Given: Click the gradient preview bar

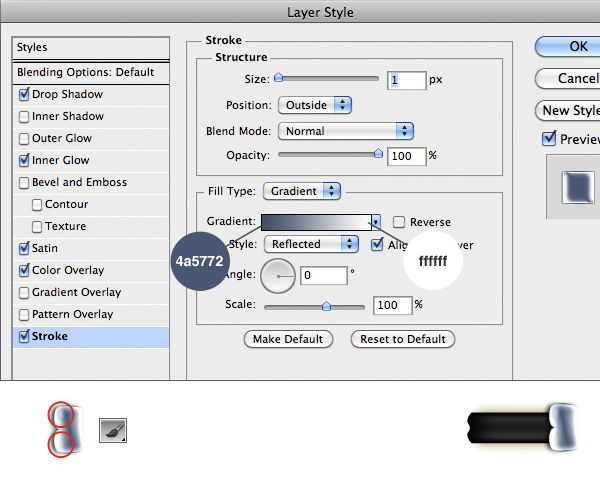Looking at the screenshot, I should 315,222.
